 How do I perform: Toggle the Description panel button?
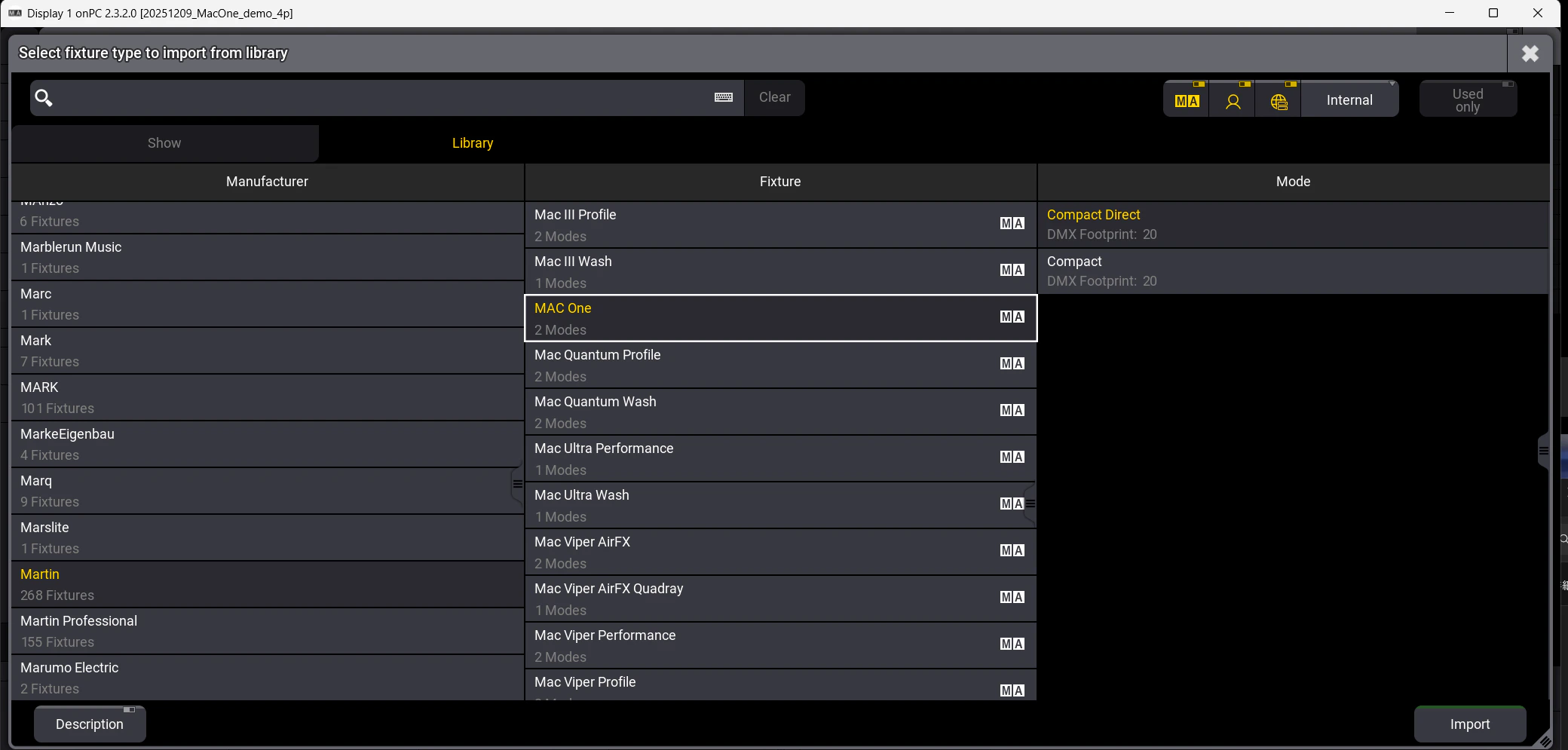click(x=90, y=724)
